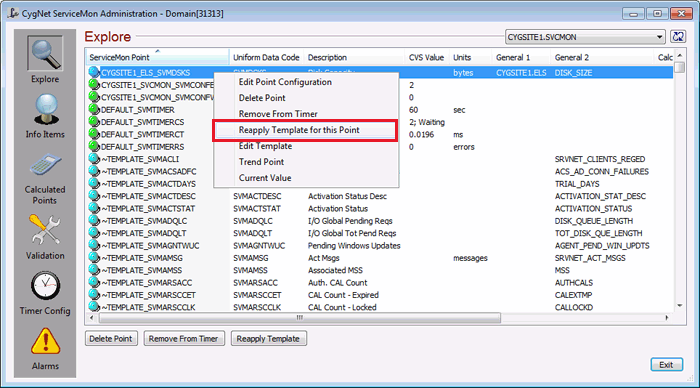The height and width of the screenshot is (388, 700).
Task: Click horizontal scrollbar thumb of point list
Action: (300, 318)
